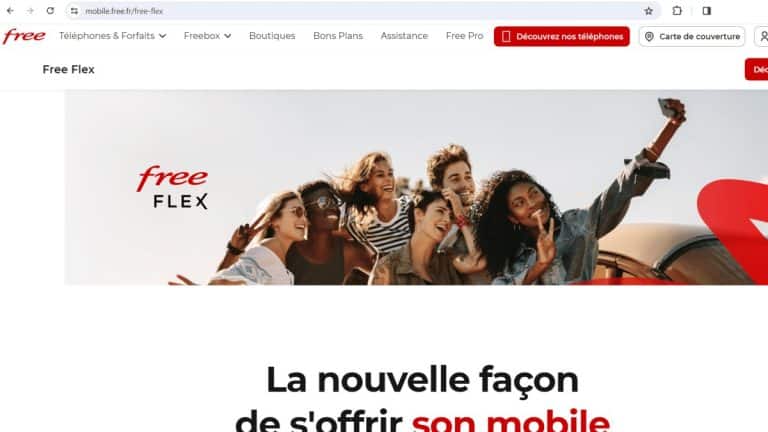
Task: Click the address bar URL field
Action: pos(362,11)
